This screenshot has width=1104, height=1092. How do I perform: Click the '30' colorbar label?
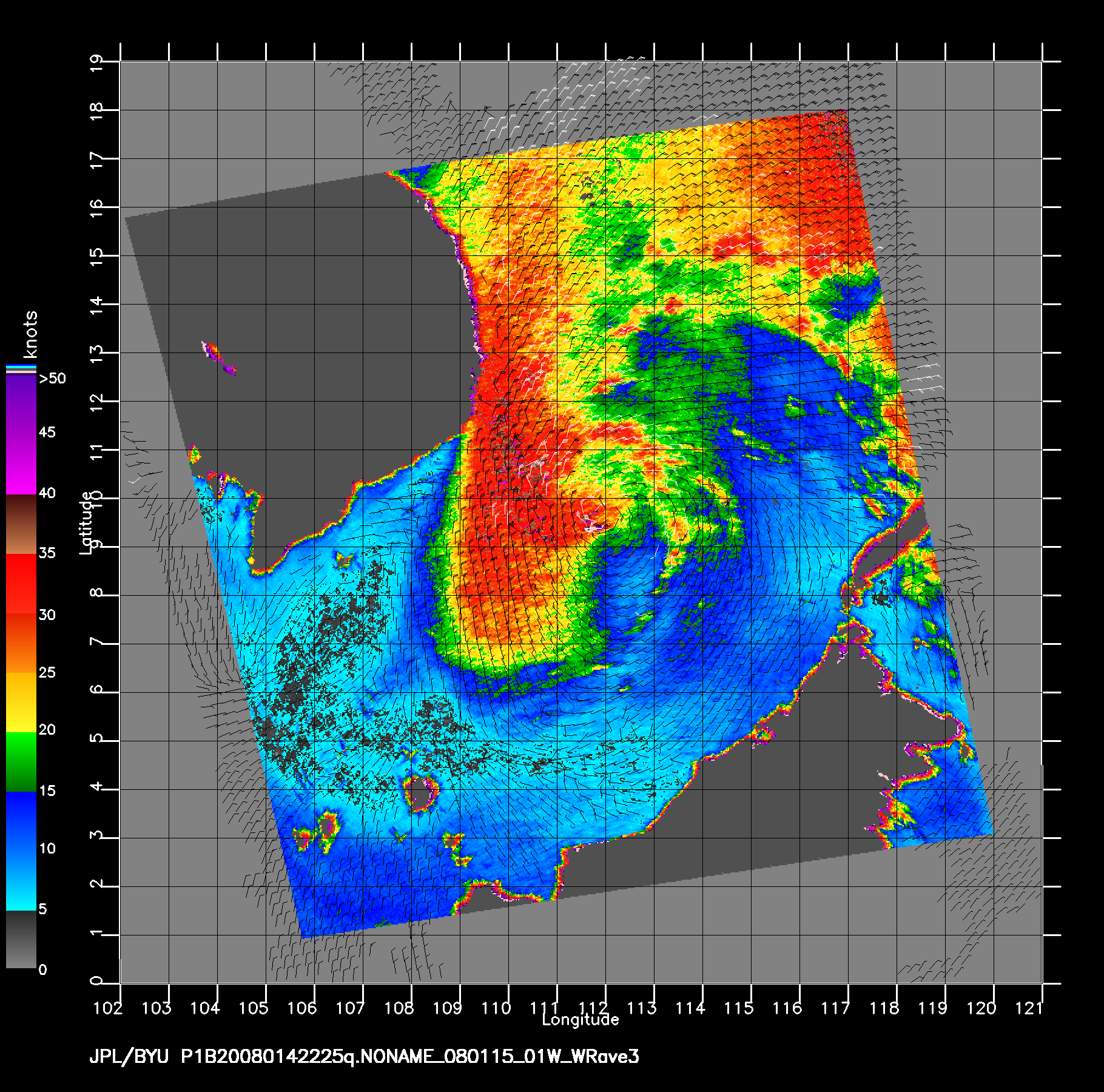point(47,615)
